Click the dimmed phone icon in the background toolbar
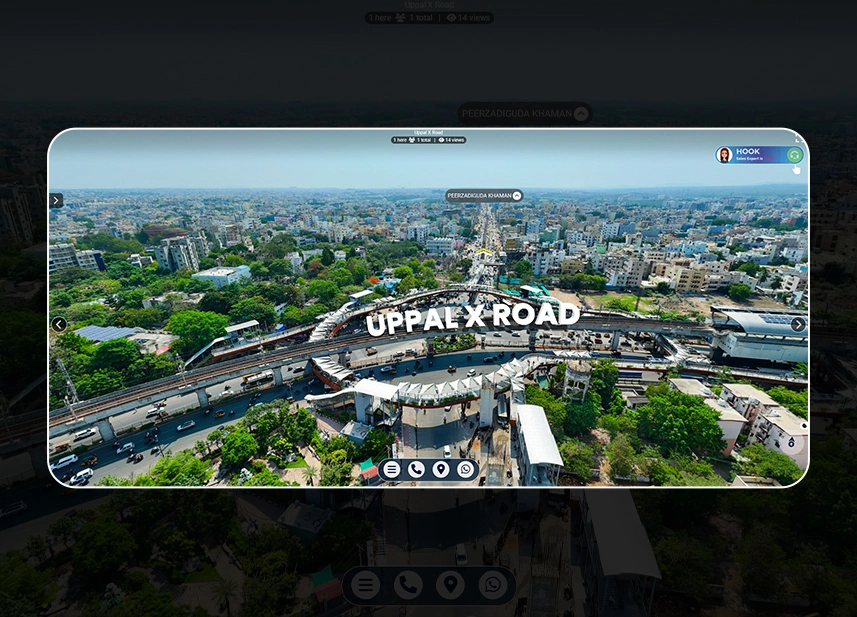This screenshot has width=857, height=617. [x=408, y=585]
